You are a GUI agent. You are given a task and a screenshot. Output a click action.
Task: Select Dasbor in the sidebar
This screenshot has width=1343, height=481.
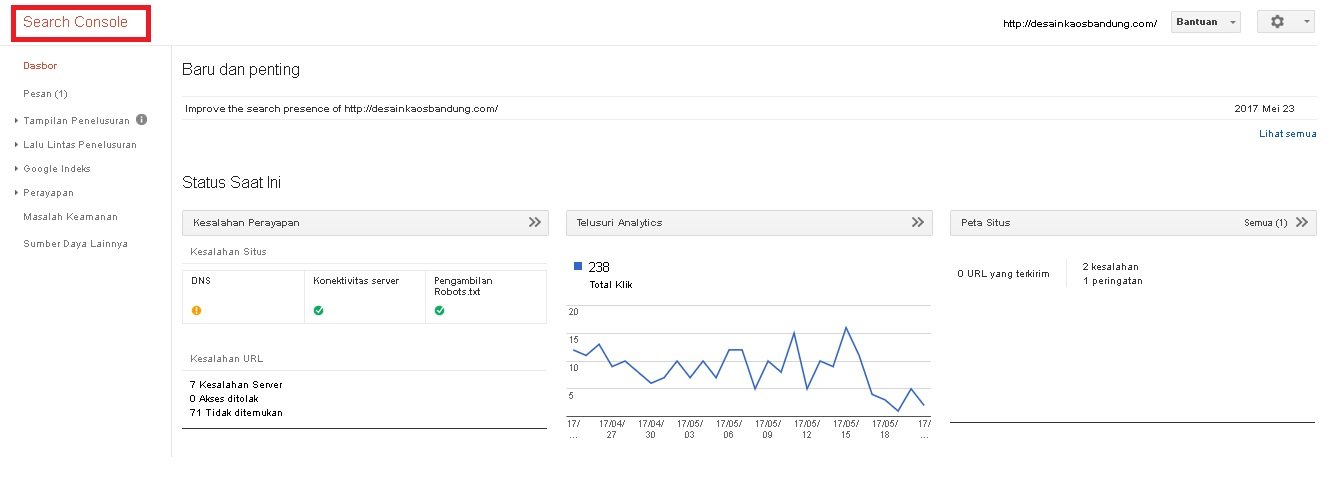pyautogui.click(x=40, y=65)
